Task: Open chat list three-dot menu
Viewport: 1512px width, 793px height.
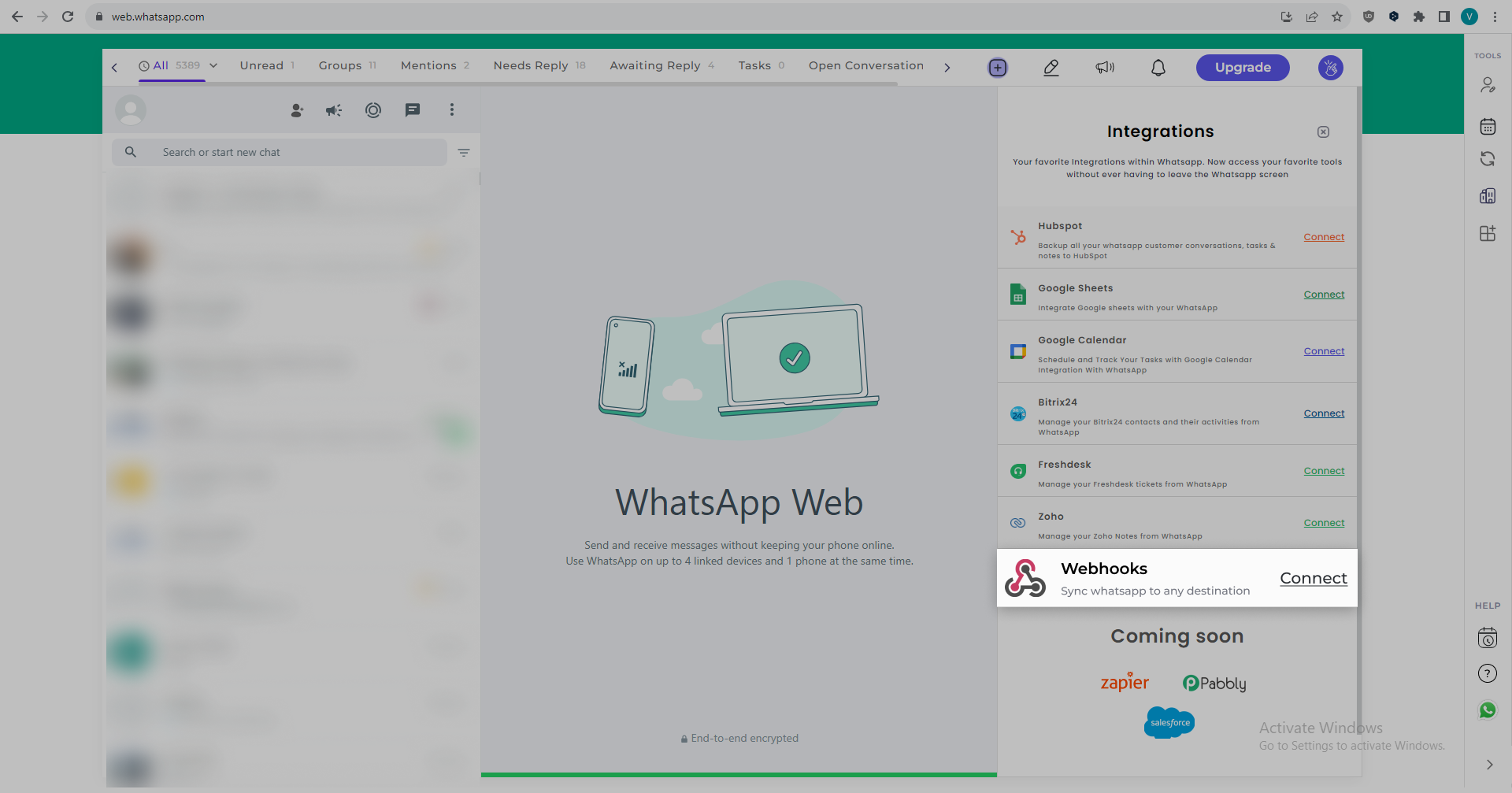Action: 452,110
